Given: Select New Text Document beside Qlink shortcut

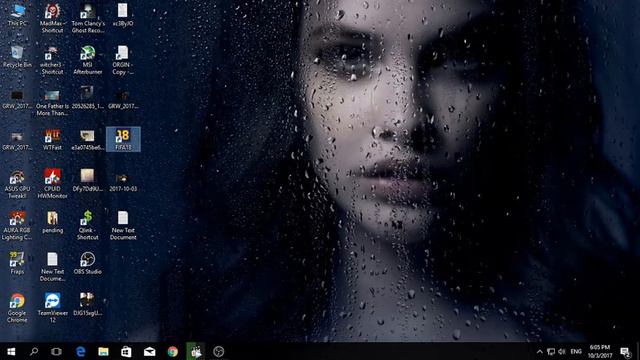Looking at the screenshot, I should coord(123,226).
